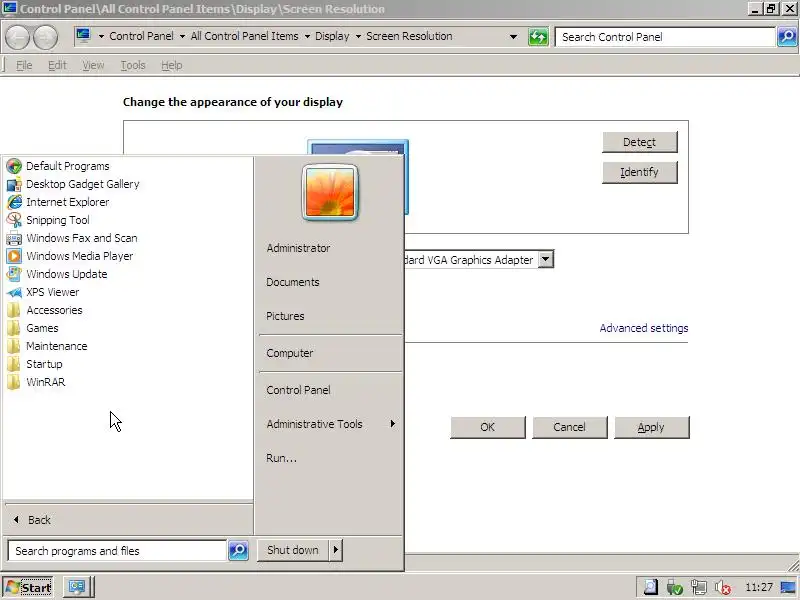The image size is (800, 600).
Task: Click the Identify button
Action: [x=639, y=172]
